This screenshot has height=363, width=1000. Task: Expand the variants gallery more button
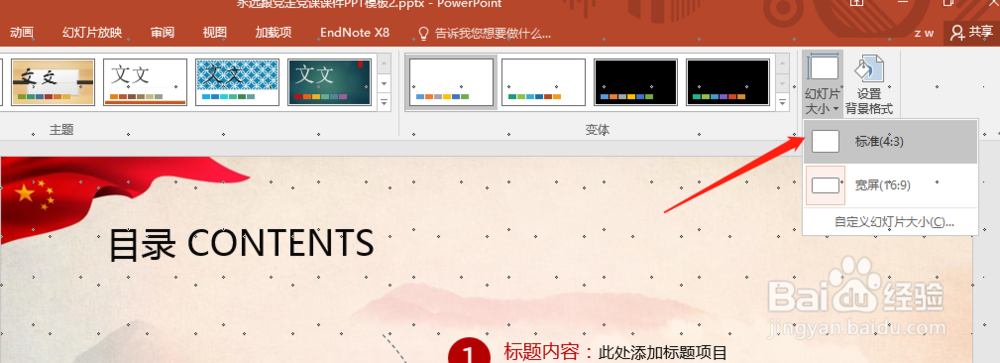click(x=783, y=101)
